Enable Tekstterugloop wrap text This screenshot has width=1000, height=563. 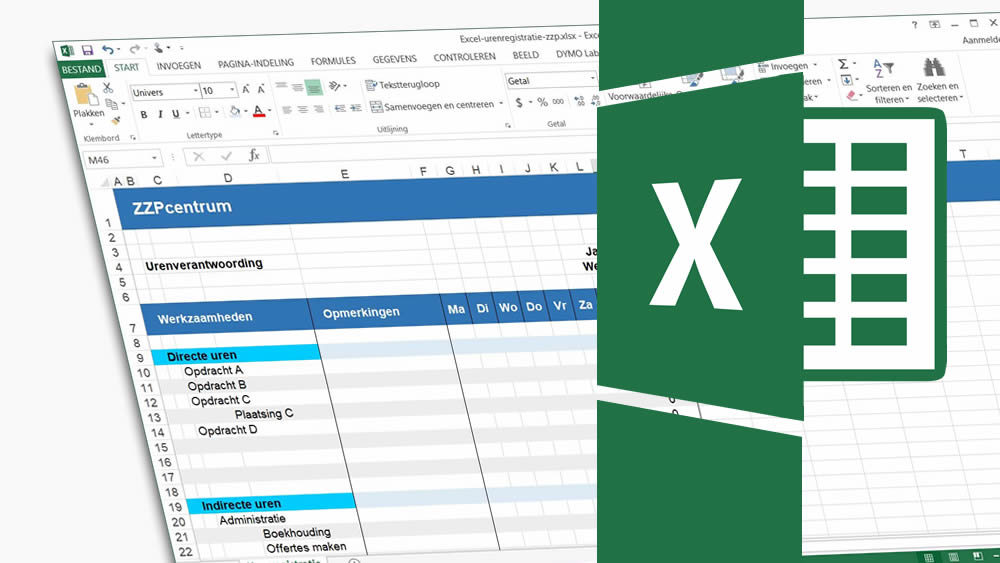(402, 84)
